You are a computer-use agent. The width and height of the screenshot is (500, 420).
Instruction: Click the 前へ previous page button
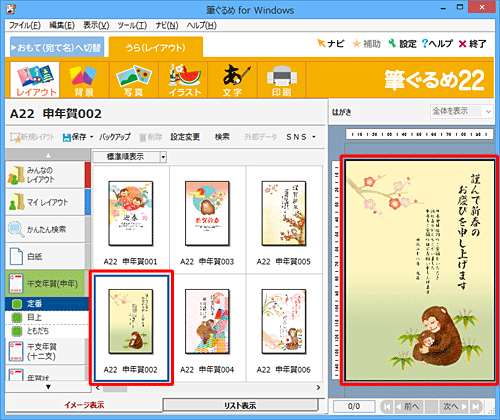[408, 406]
